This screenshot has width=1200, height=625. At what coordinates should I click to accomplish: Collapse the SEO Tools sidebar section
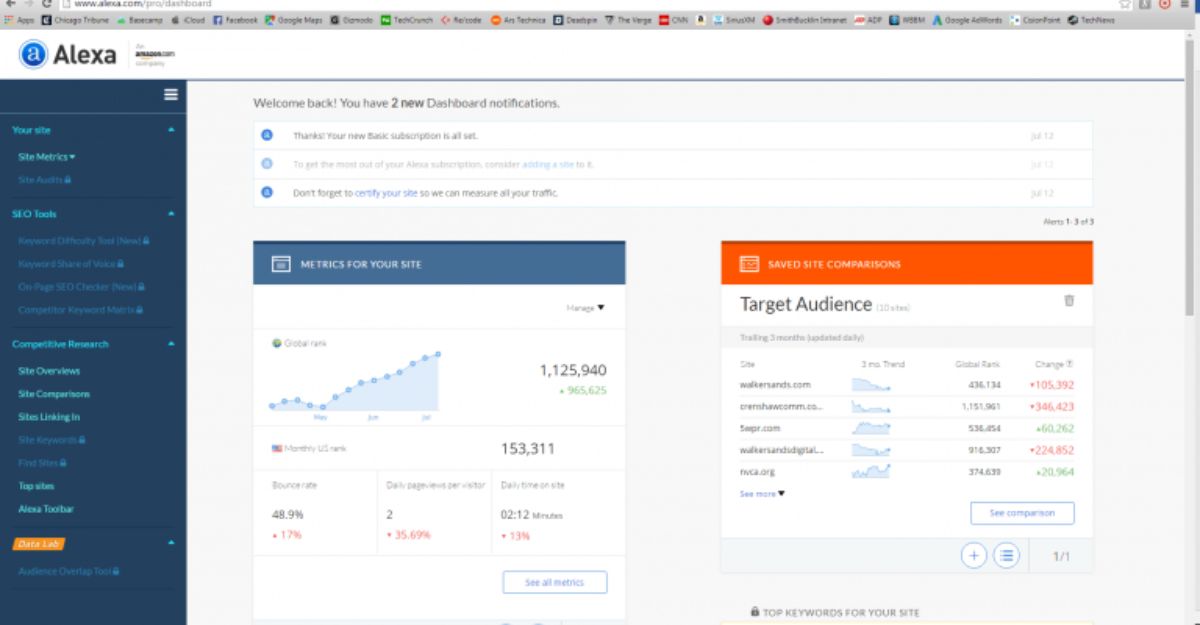click(171, 214)
